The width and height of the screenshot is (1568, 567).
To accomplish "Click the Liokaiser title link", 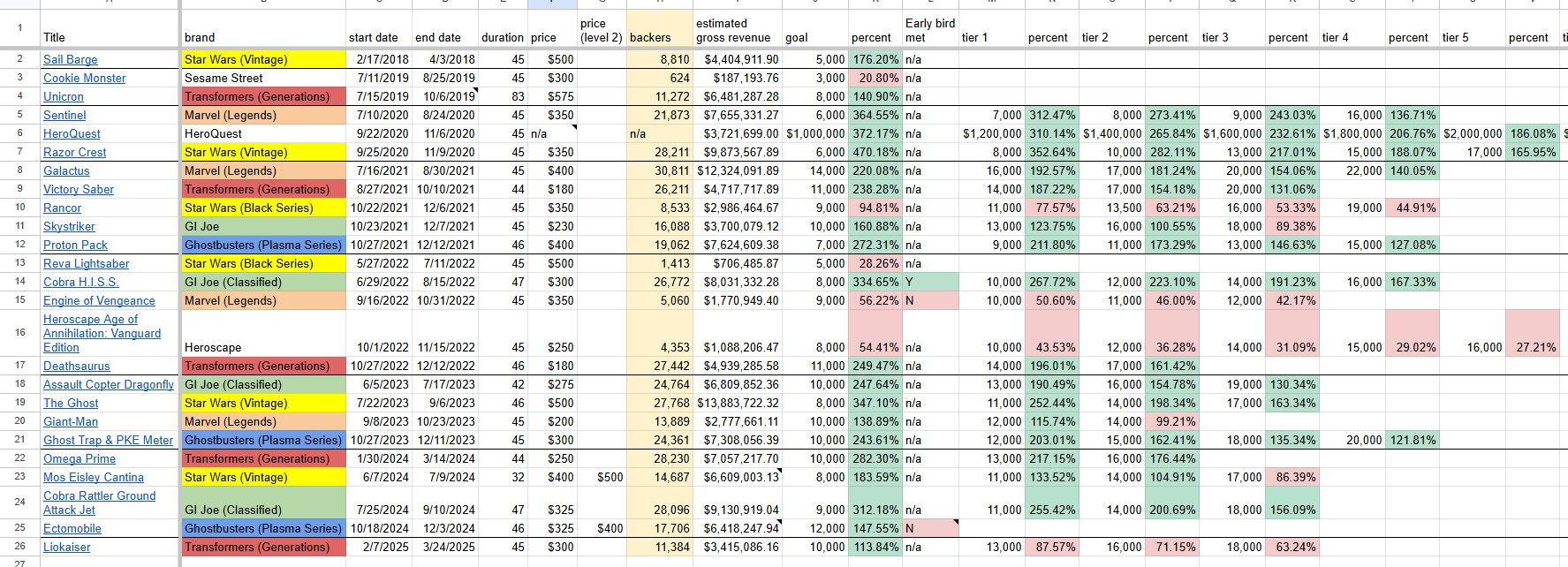I will pyautogui.click(x=67, y=547).
